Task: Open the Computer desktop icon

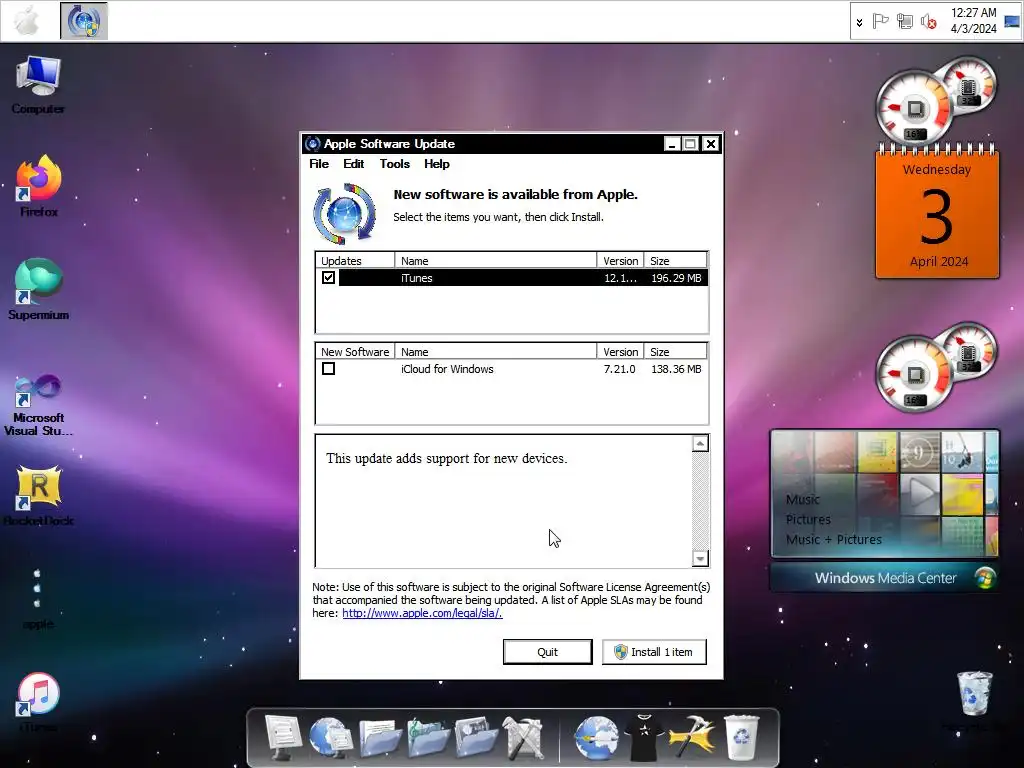Action: [38, 85]
